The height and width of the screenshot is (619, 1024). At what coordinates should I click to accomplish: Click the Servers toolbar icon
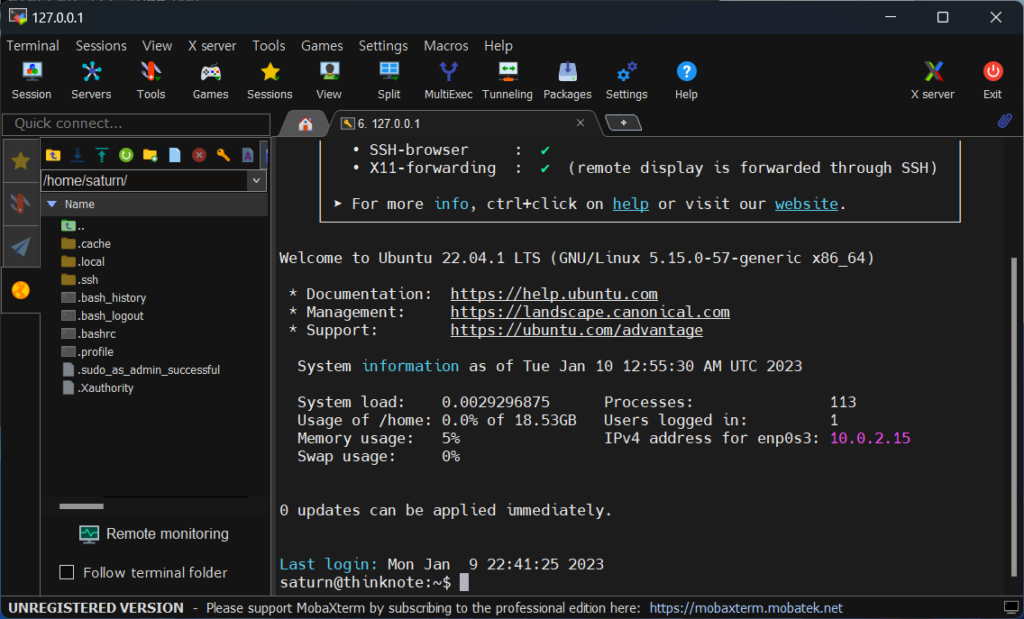[x=91, y=80]
